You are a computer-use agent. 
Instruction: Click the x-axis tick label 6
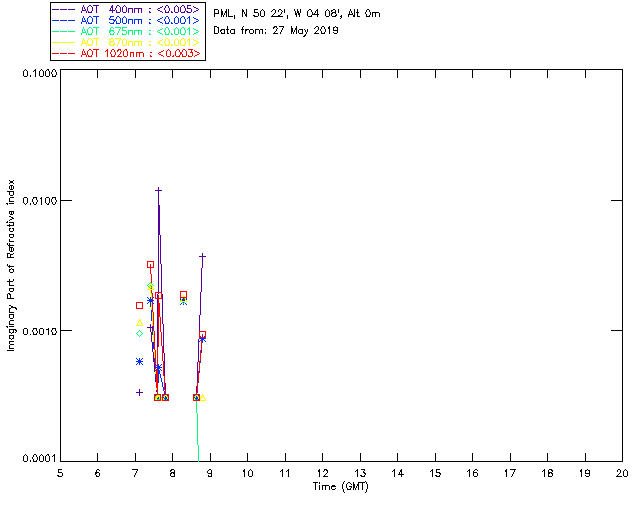[98, 473]
